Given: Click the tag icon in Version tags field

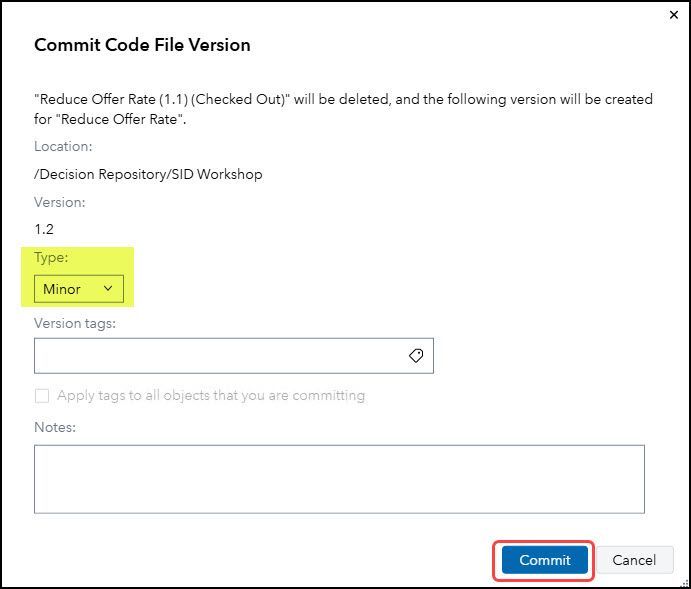Looking at the screenshot, I should tap(416, 355).
